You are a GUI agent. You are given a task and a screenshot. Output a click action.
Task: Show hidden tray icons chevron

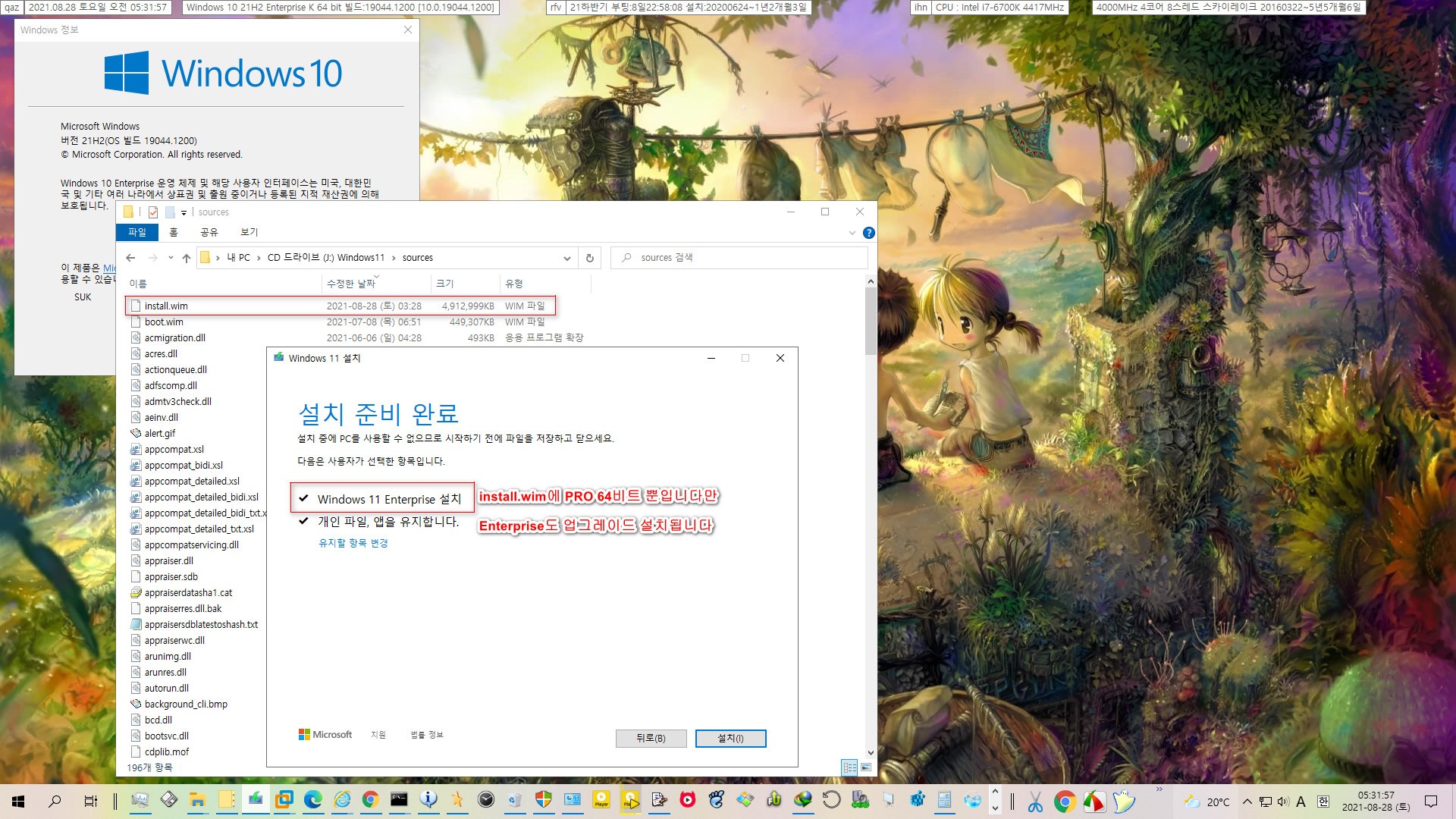(1247, 802)
